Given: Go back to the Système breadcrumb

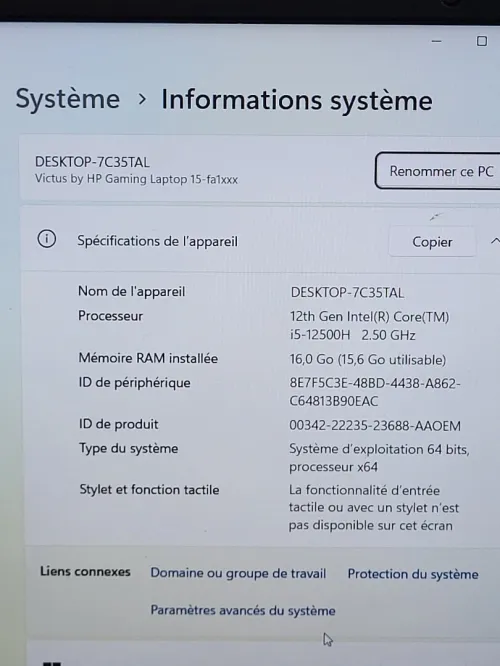Looking at the screenshot, I should click(x=68, y=99).
